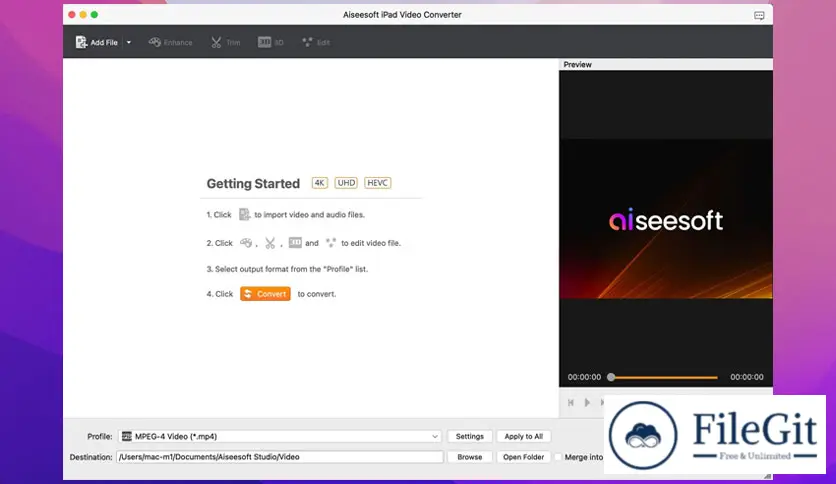Image resolution: width=836 pixels, height=484 pixels.
Task: Click the HEVC badge
Action: coord(377,183)
